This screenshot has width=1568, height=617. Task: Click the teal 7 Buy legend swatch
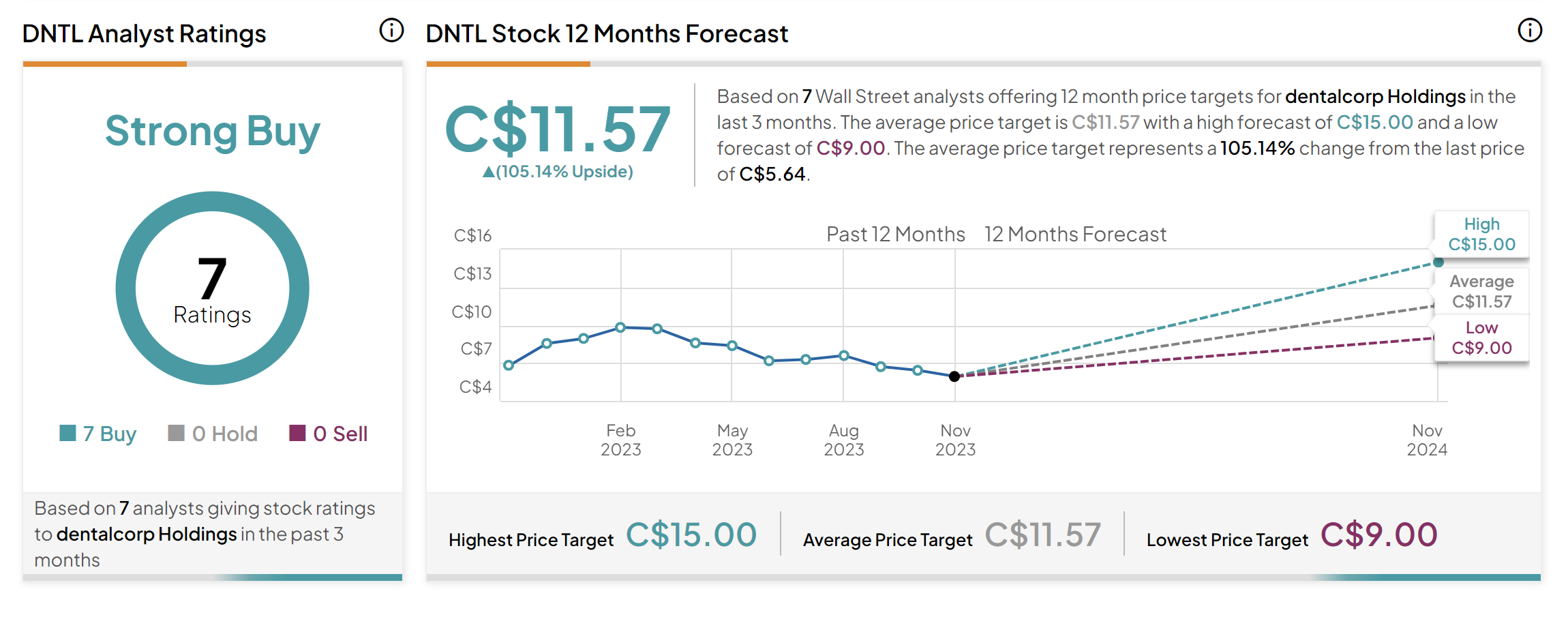(x=67, y=433)
